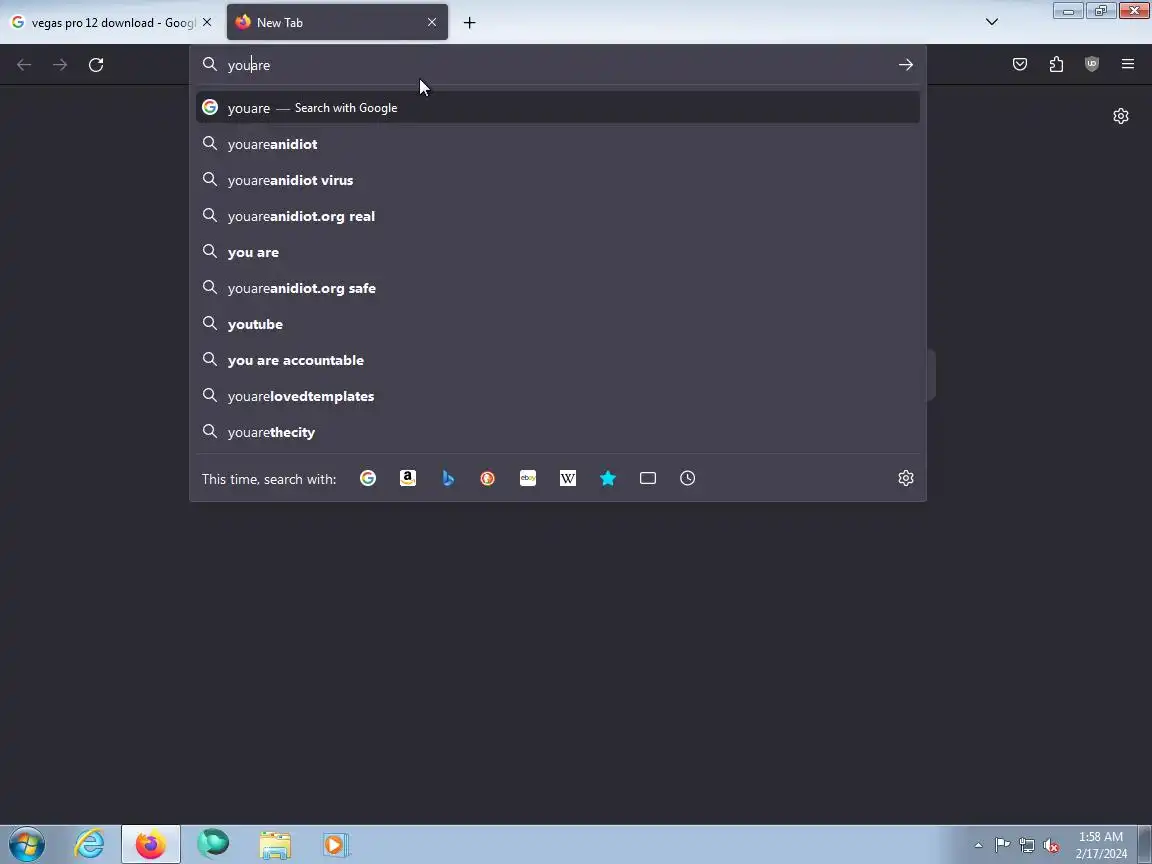Pick the 'youarethecity' suggestion
The height and width of the screenshot is (864, 1152).
pyautogui.click(x=558, y=432)
